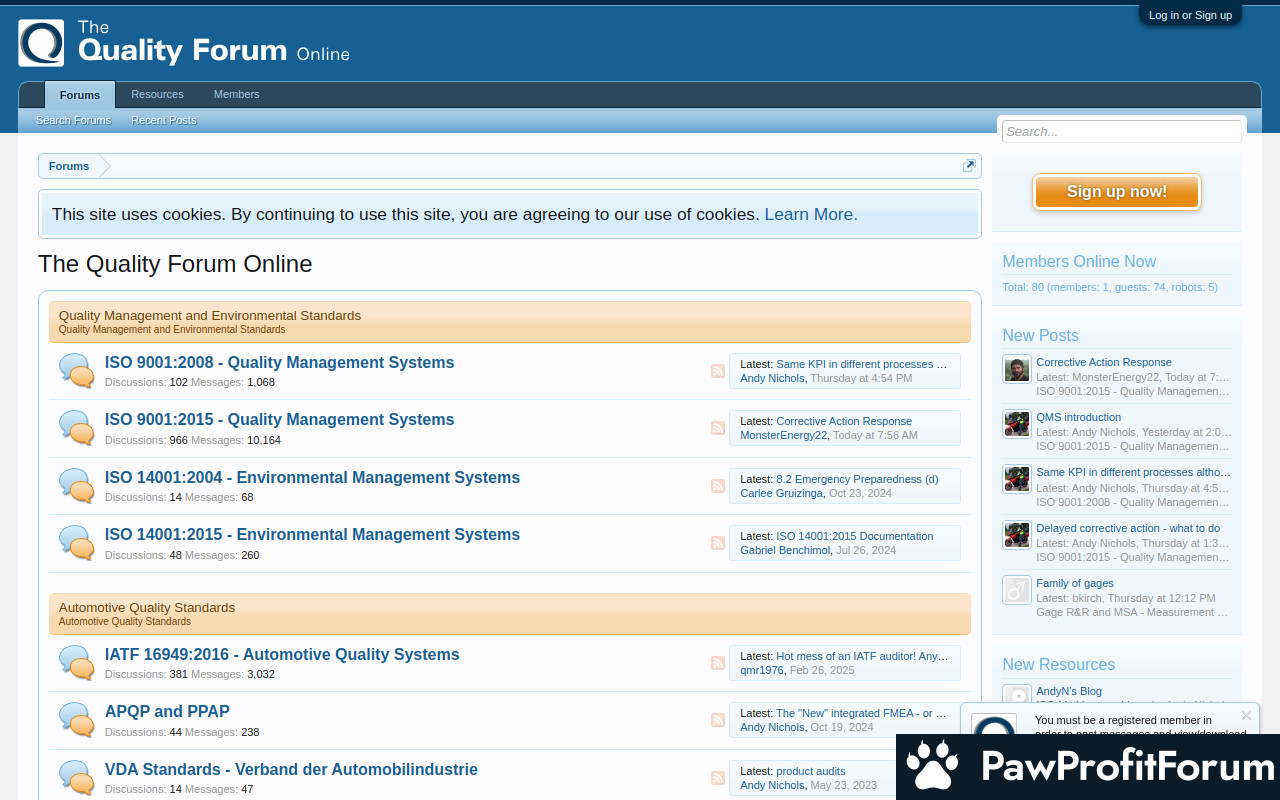
Task: Open the Members Online Now heading
Action: 1079,261
